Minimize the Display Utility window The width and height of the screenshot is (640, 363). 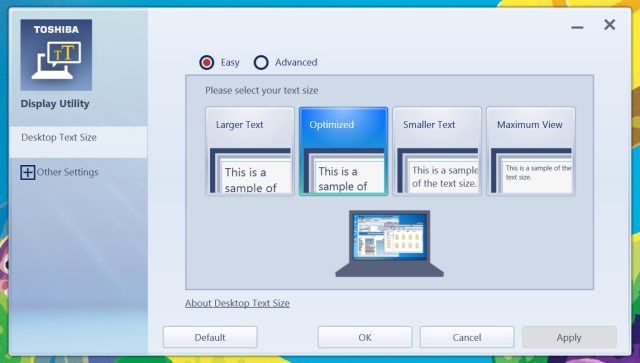pos(577,27)
